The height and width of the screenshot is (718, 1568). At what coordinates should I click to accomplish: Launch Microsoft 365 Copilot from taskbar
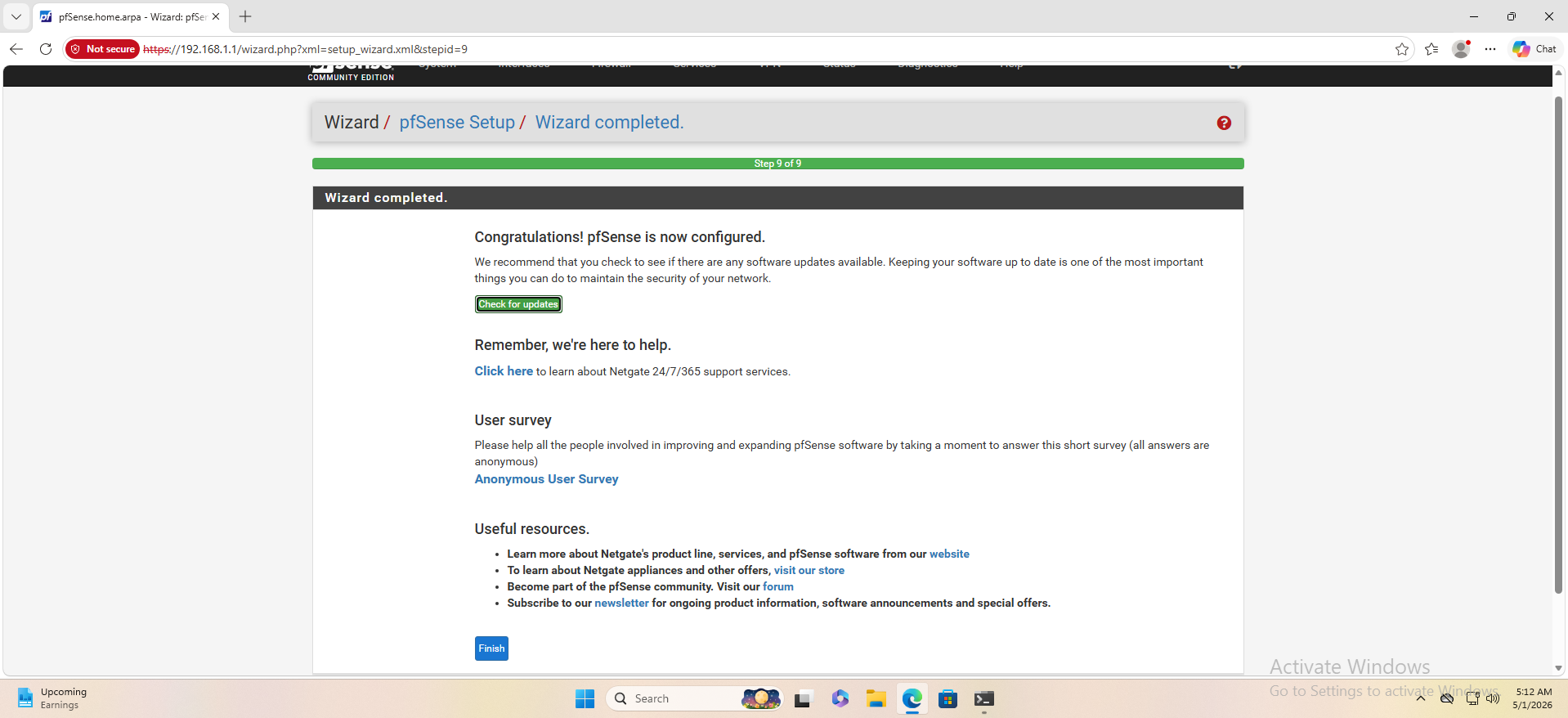[840, 698]
